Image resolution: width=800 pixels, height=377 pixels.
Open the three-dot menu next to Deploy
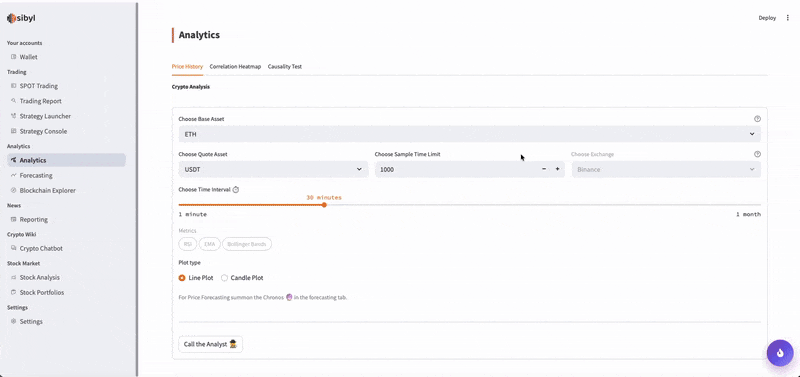[788, 18]
